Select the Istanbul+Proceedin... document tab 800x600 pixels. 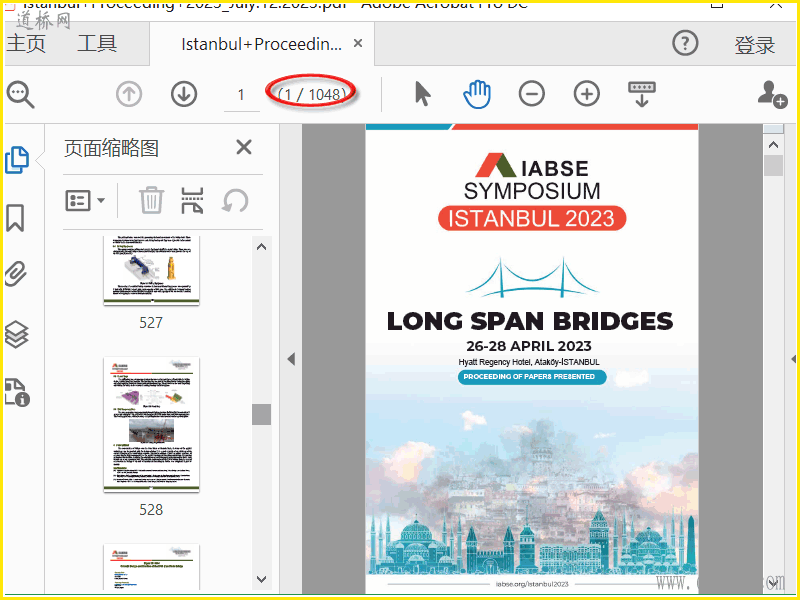pos(261,44)
